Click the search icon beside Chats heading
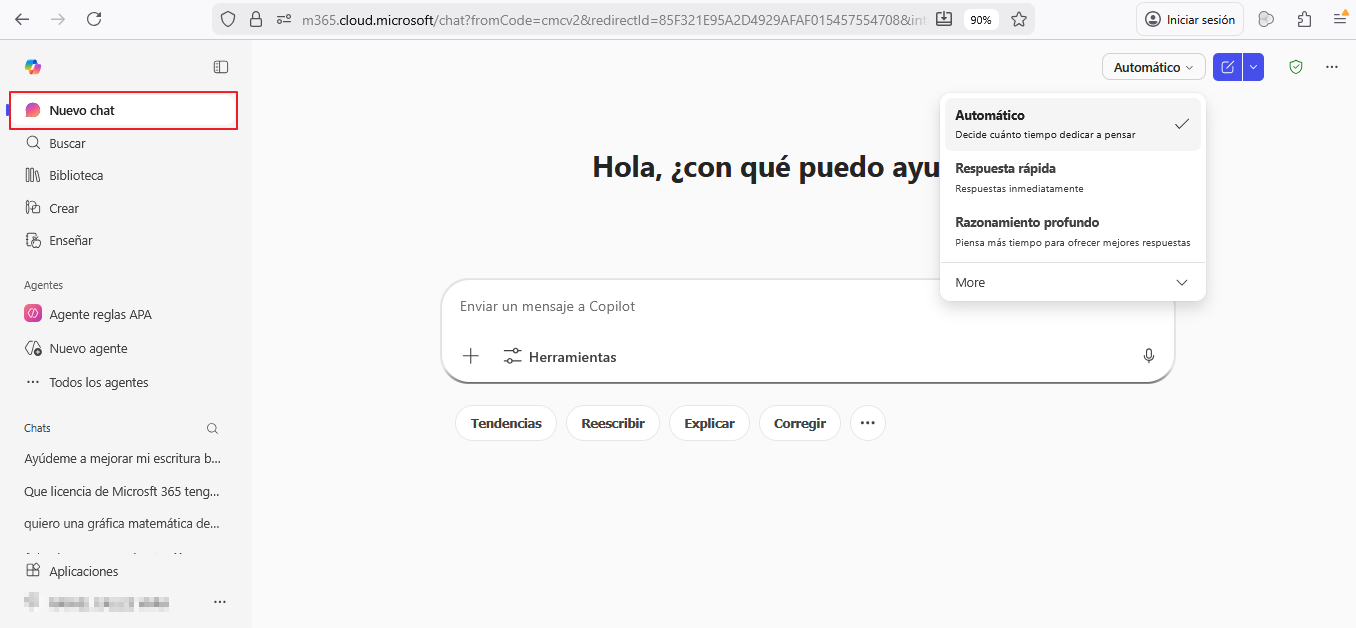The image size is (1356, 628). coord(212,428)
